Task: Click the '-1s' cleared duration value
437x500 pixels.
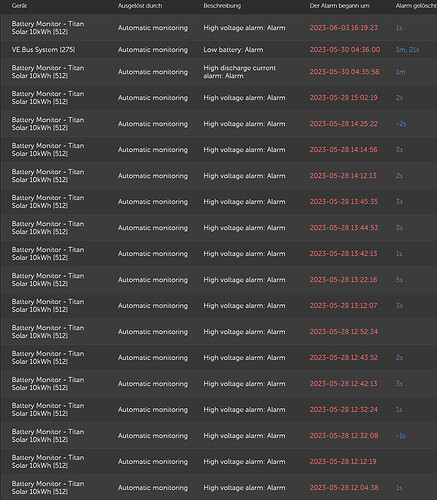Action: [401, 436]
